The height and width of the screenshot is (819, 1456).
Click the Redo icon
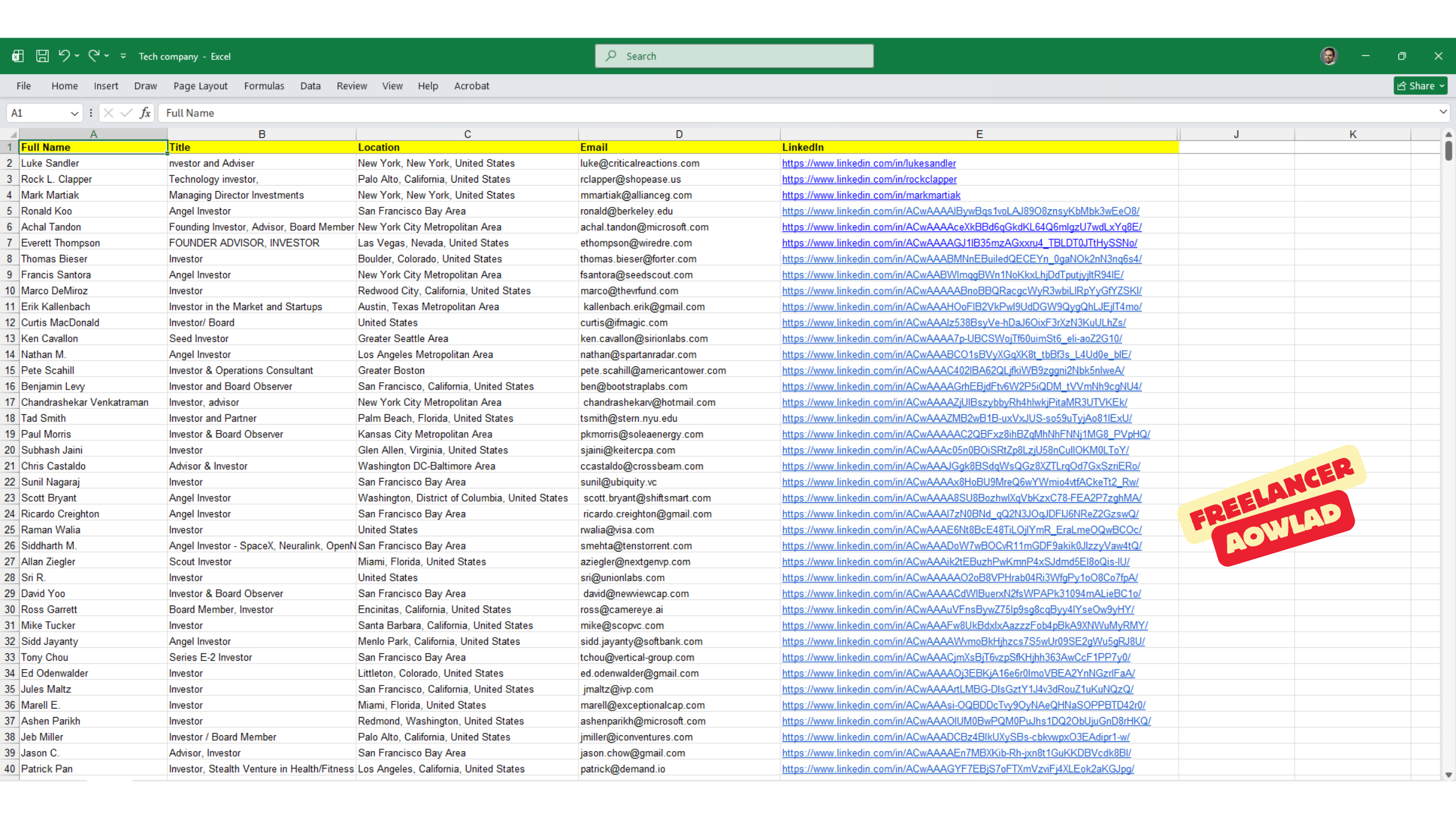coord(95,55)
